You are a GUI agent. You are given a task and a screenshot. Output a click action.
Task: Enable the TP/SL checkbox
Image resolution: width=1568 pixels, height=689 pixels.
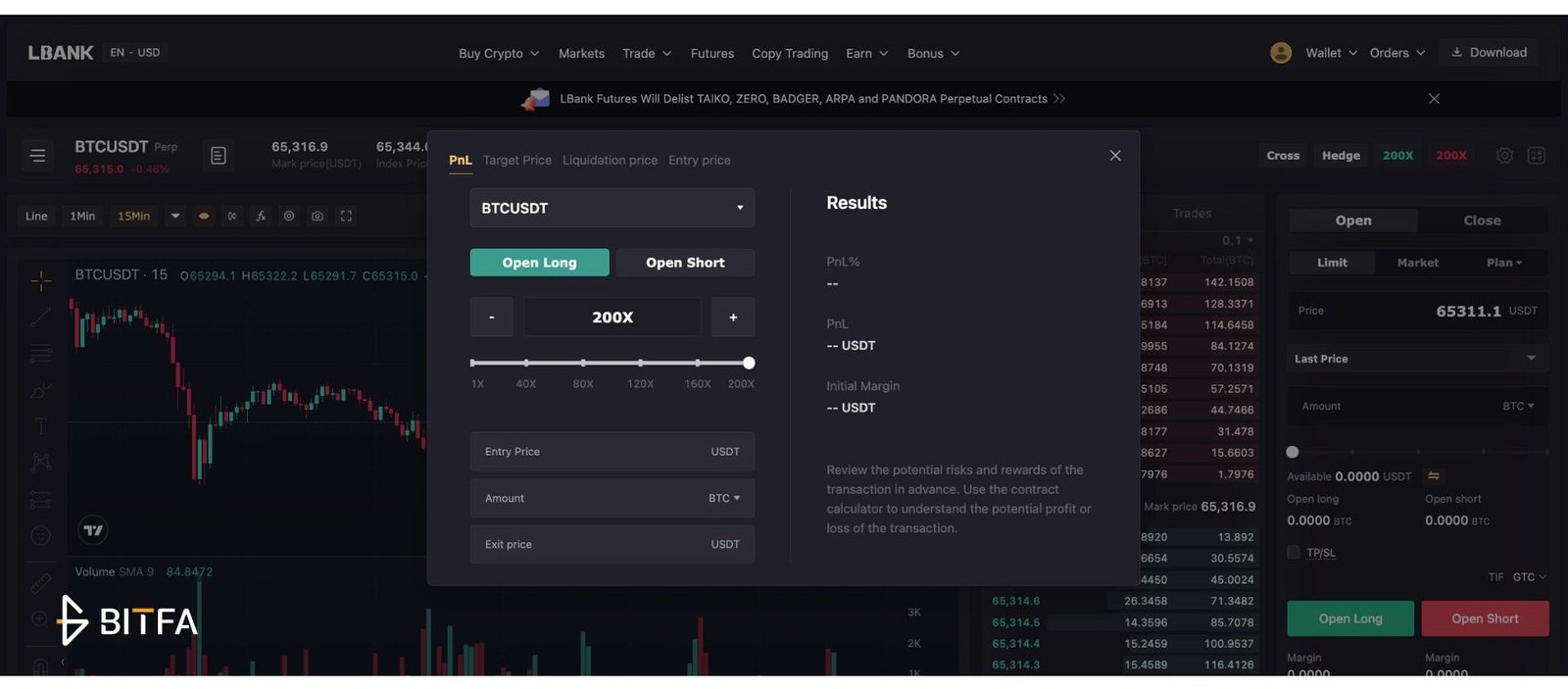click(x=1294, y=553)
